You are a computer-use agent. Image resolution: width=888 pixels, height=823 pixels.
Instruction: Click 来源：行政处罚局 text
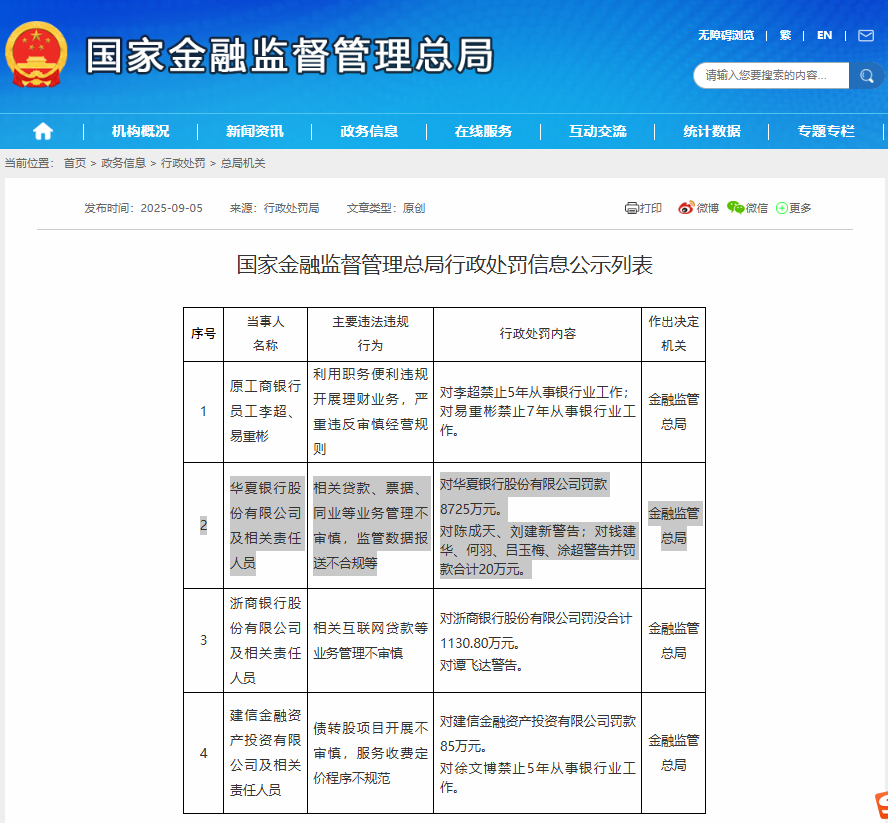[274, 208]
